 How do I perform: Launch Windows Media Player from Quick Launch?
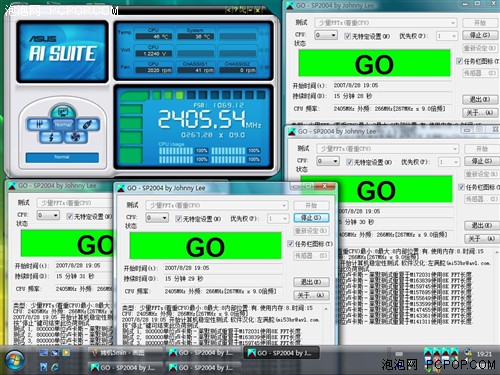click(66, 353)
